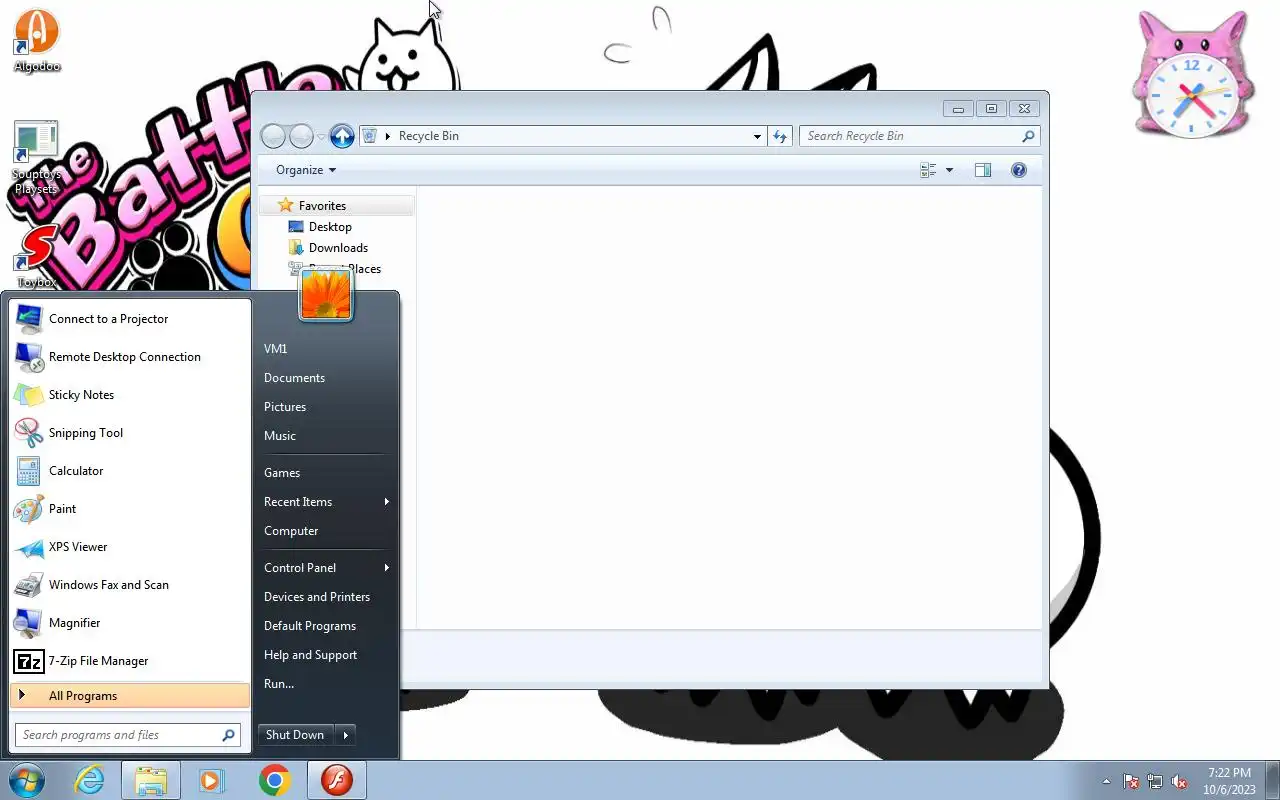Click Windows Explorer taskbar icon
This screenshot has height=800, width=1280.
click(x=151, y=780)
